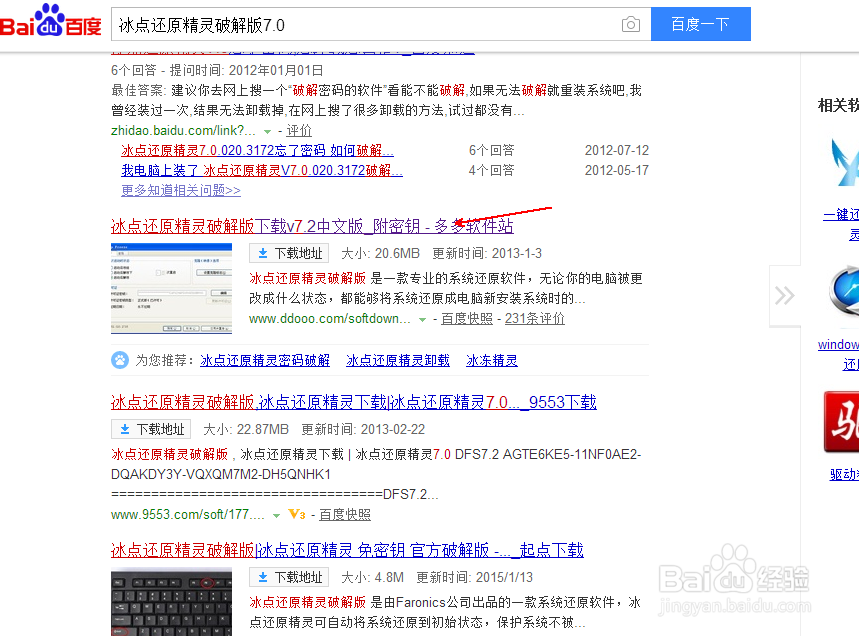Screen dimensions: 859x636
Task: Open windows related software link in sidebar
Action: (x=838, y=345)
